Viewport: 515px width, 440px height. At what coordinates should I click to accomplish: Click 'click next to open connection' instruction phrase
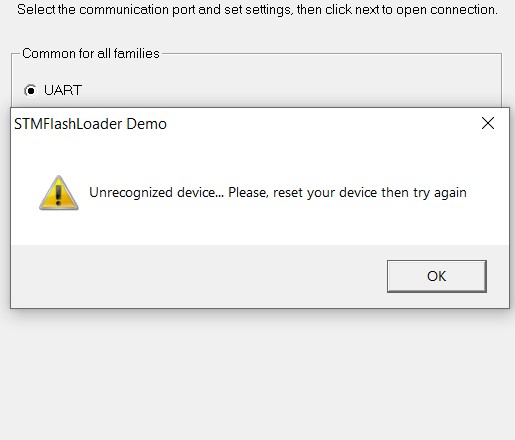click(411, 10)
